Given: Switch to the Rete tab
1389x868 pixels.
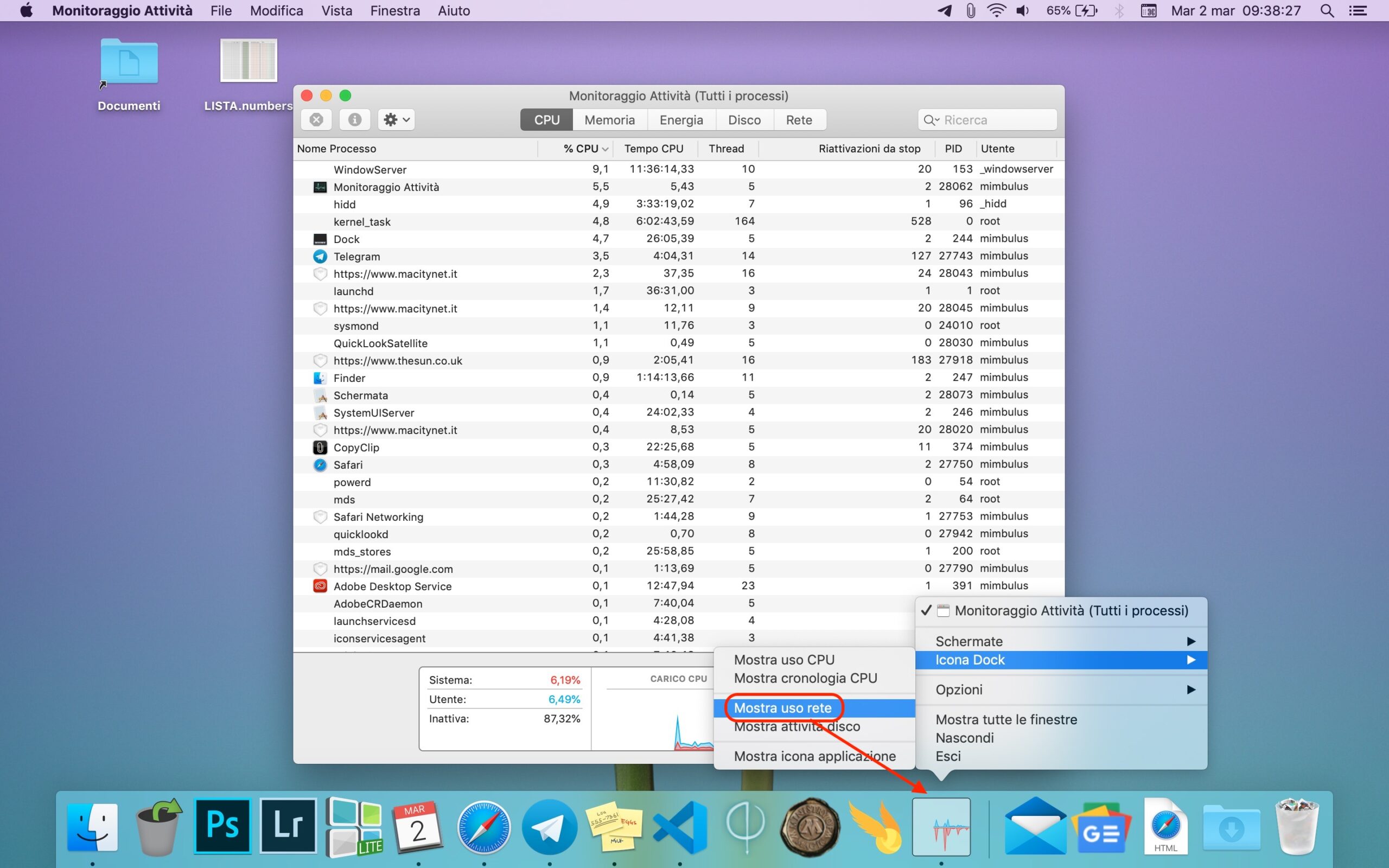Looking at the screenshot, I should click(x=798, y=120).
